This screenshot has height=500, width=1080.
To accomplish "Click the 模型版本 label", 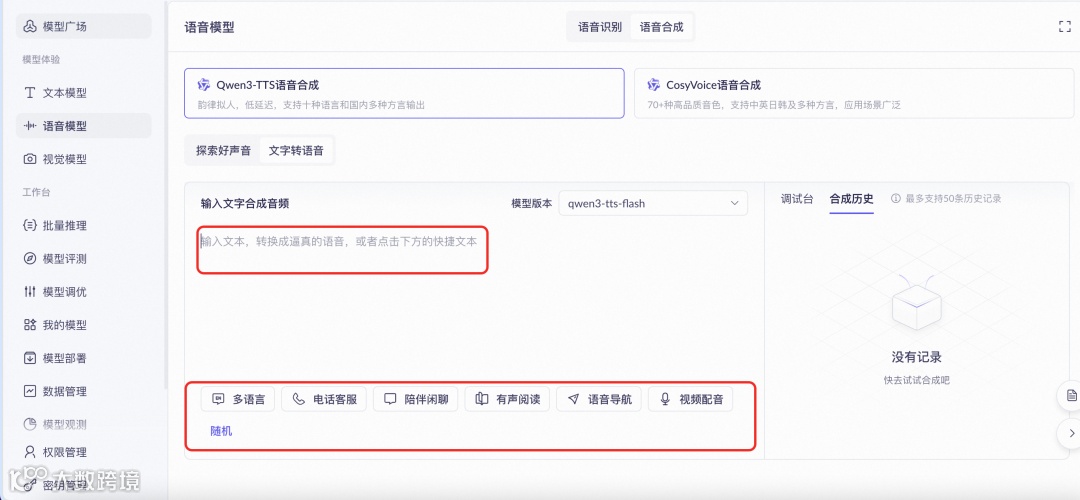I will point(531,204).
